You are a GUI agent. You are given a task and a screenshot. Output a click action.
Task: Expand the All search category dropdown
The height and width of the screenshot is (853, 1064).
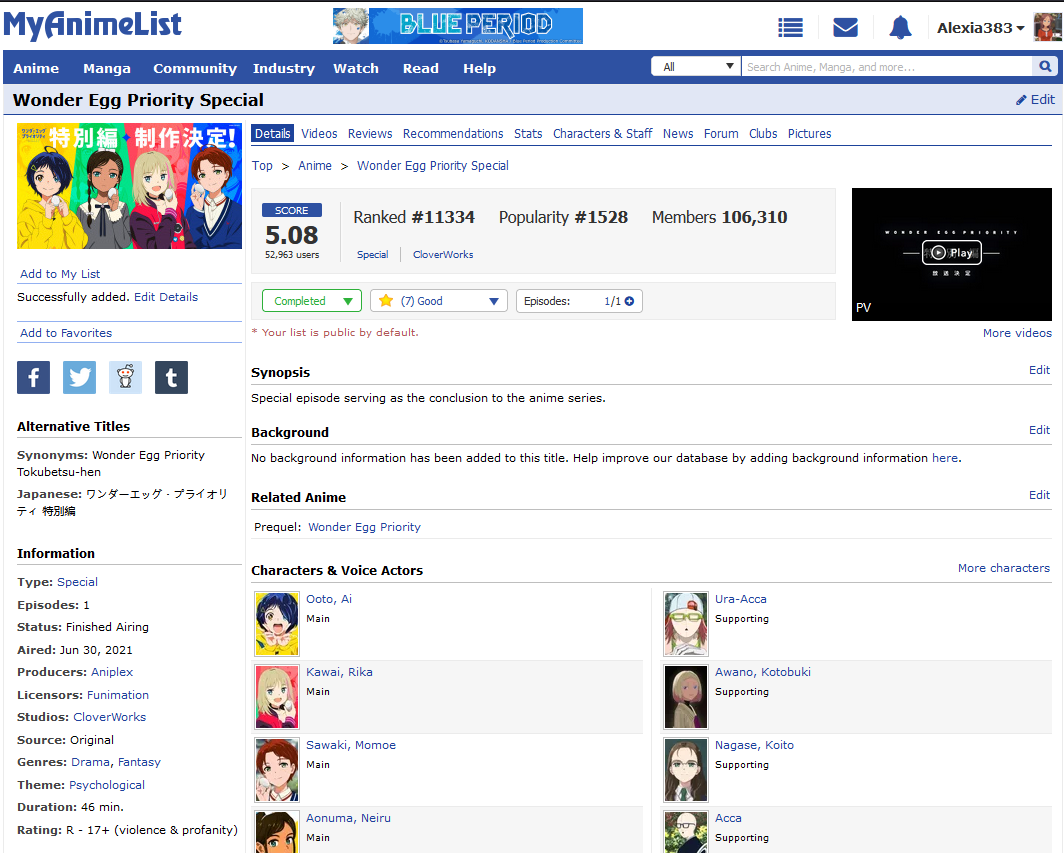point(696,67)
